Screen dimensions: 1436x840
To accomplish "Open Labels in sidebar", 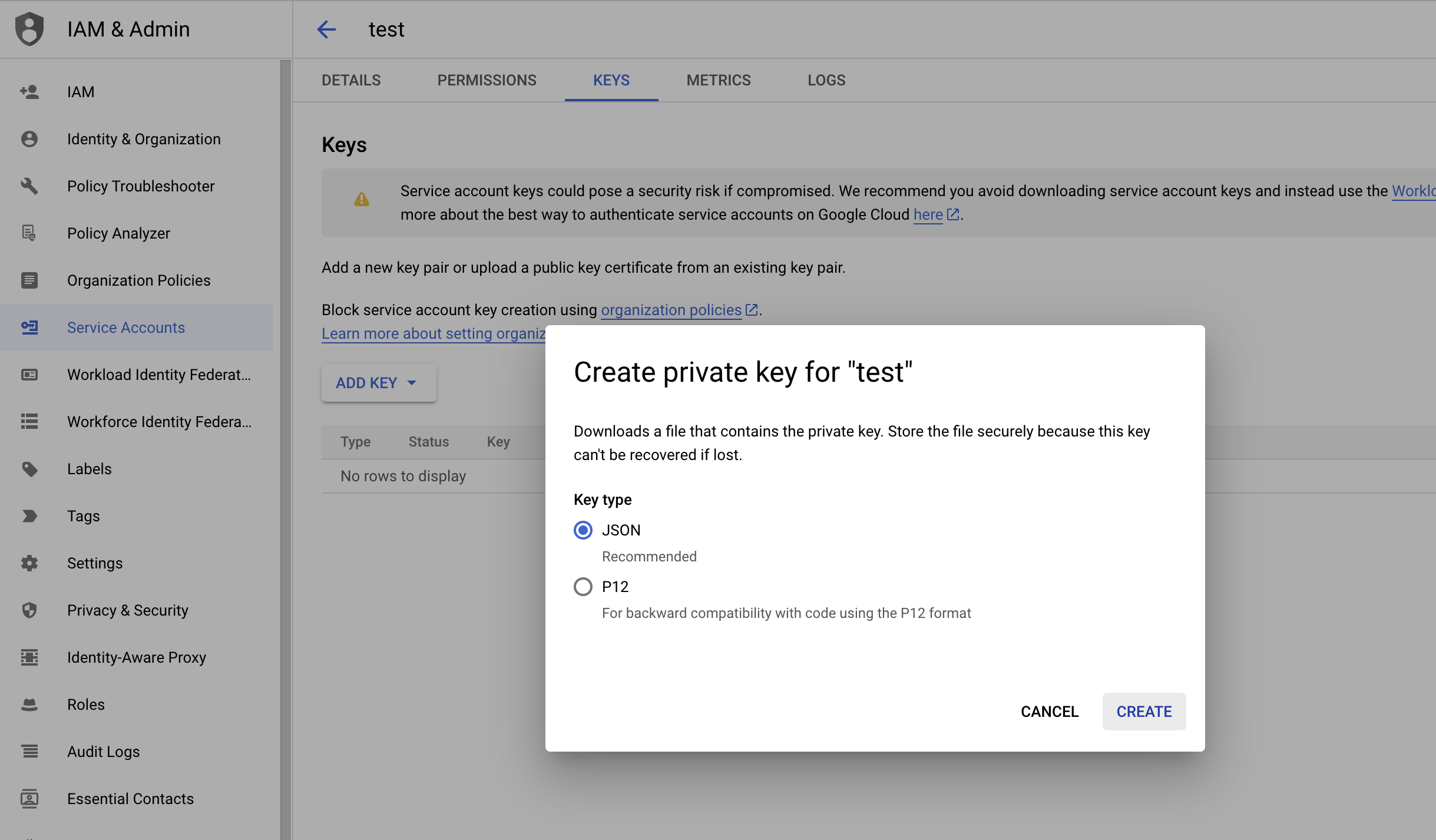I will [x=137, y=469].
